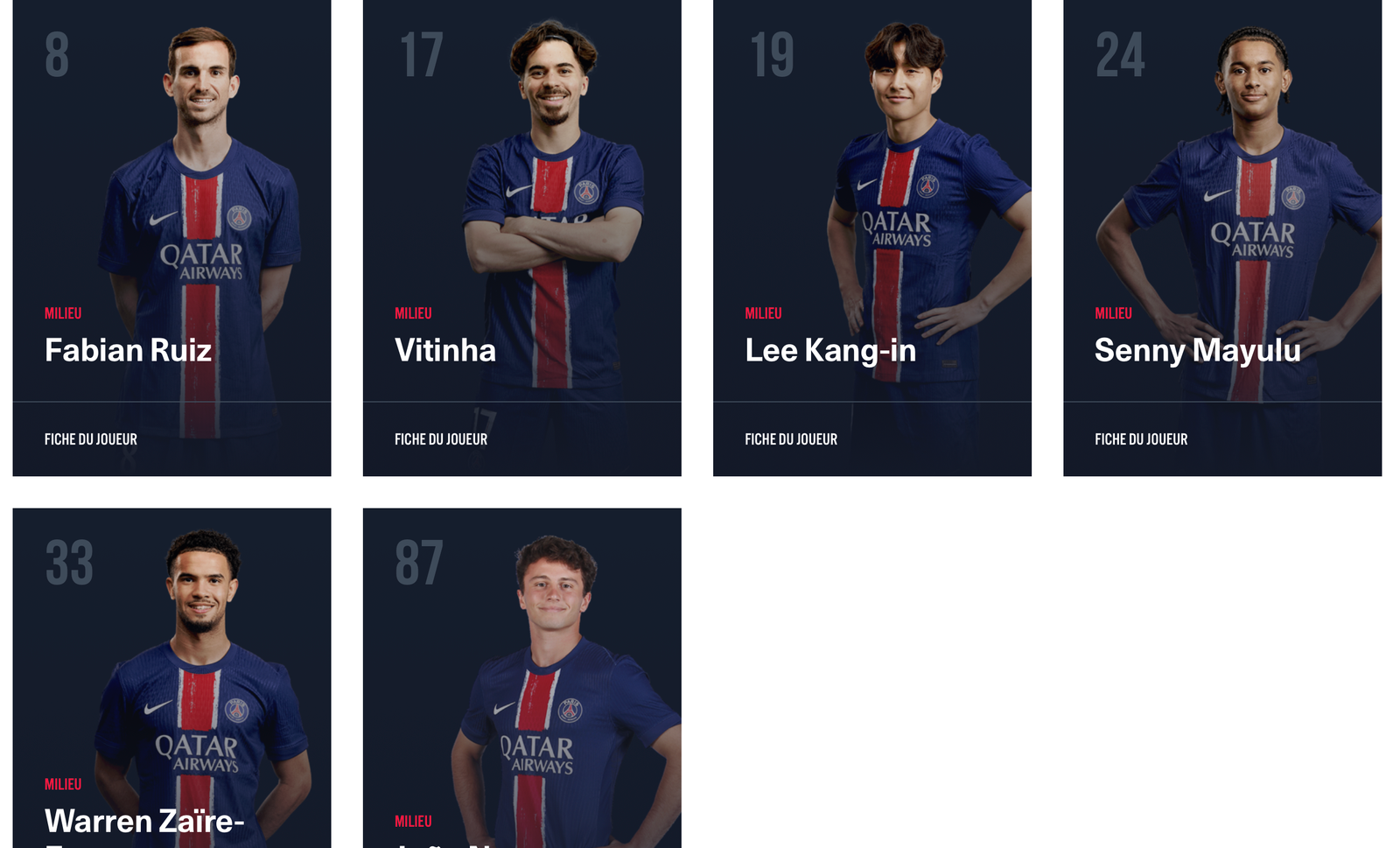Select the Lee Kang-in name heading
The width and height of the screenshot is (1400, 848).
tap(830, 351)
